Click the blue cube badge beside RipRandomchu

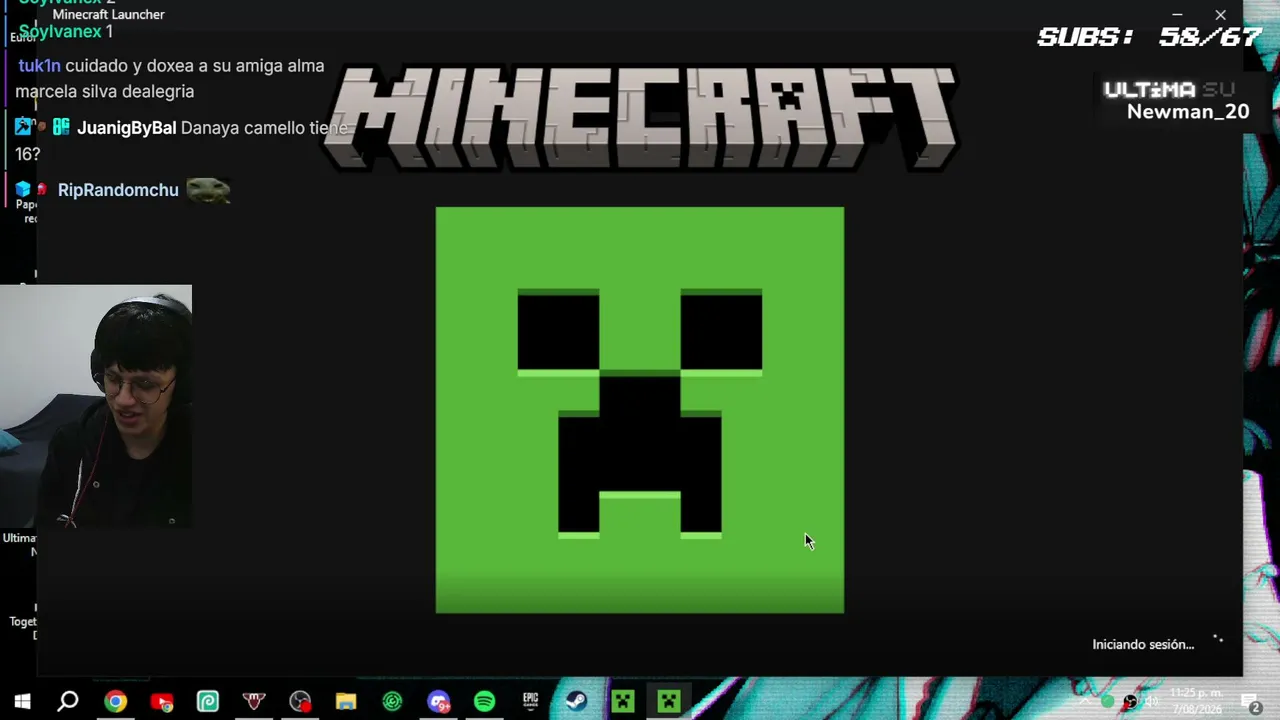(x=22, y=189)
